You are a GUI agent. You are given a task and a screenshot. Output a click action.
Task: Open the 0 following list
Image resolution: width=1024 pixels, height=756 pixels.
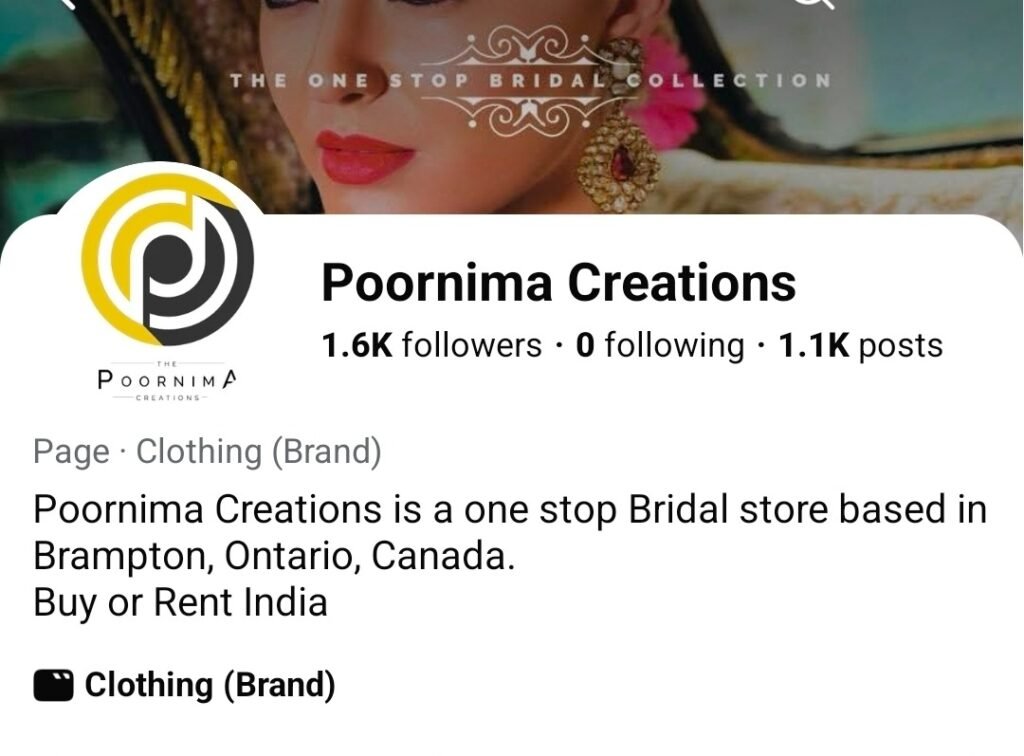[x=660, y=346]
